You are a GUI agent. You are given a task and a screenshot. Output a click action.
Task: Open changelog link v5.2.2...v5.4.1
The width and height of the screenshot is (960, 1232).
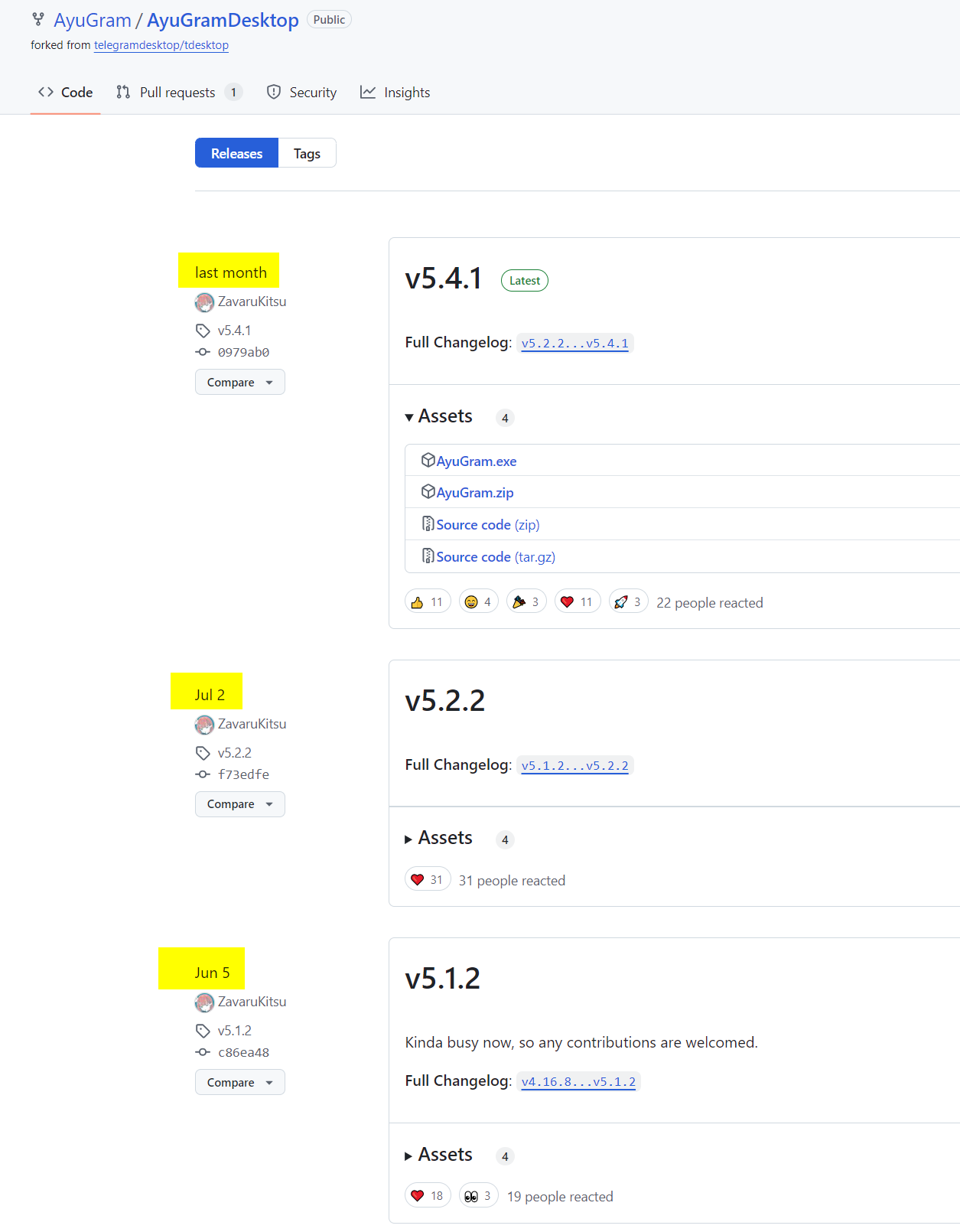point(575,344)
